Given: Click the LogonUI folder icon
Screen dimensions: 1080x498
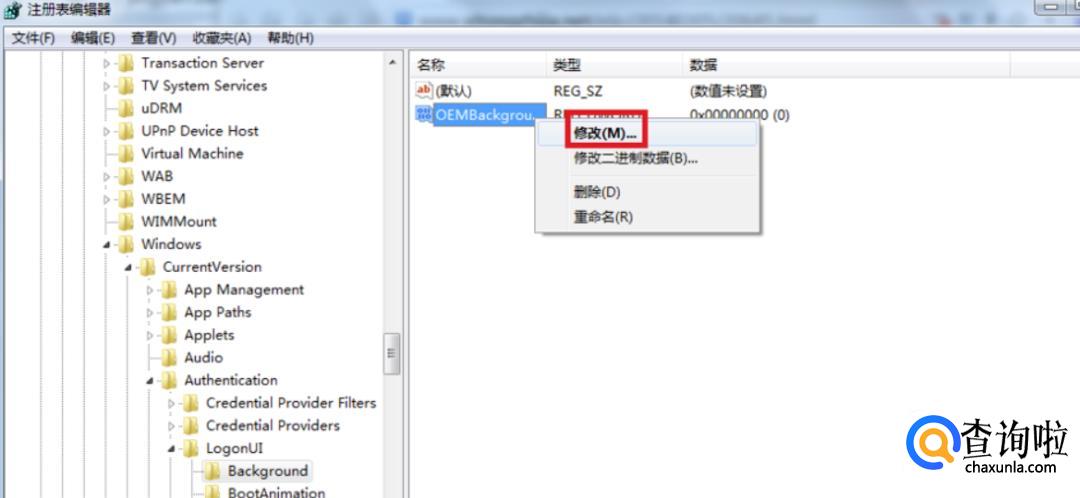Looking at the screenshot, I should tap(191, 448).
